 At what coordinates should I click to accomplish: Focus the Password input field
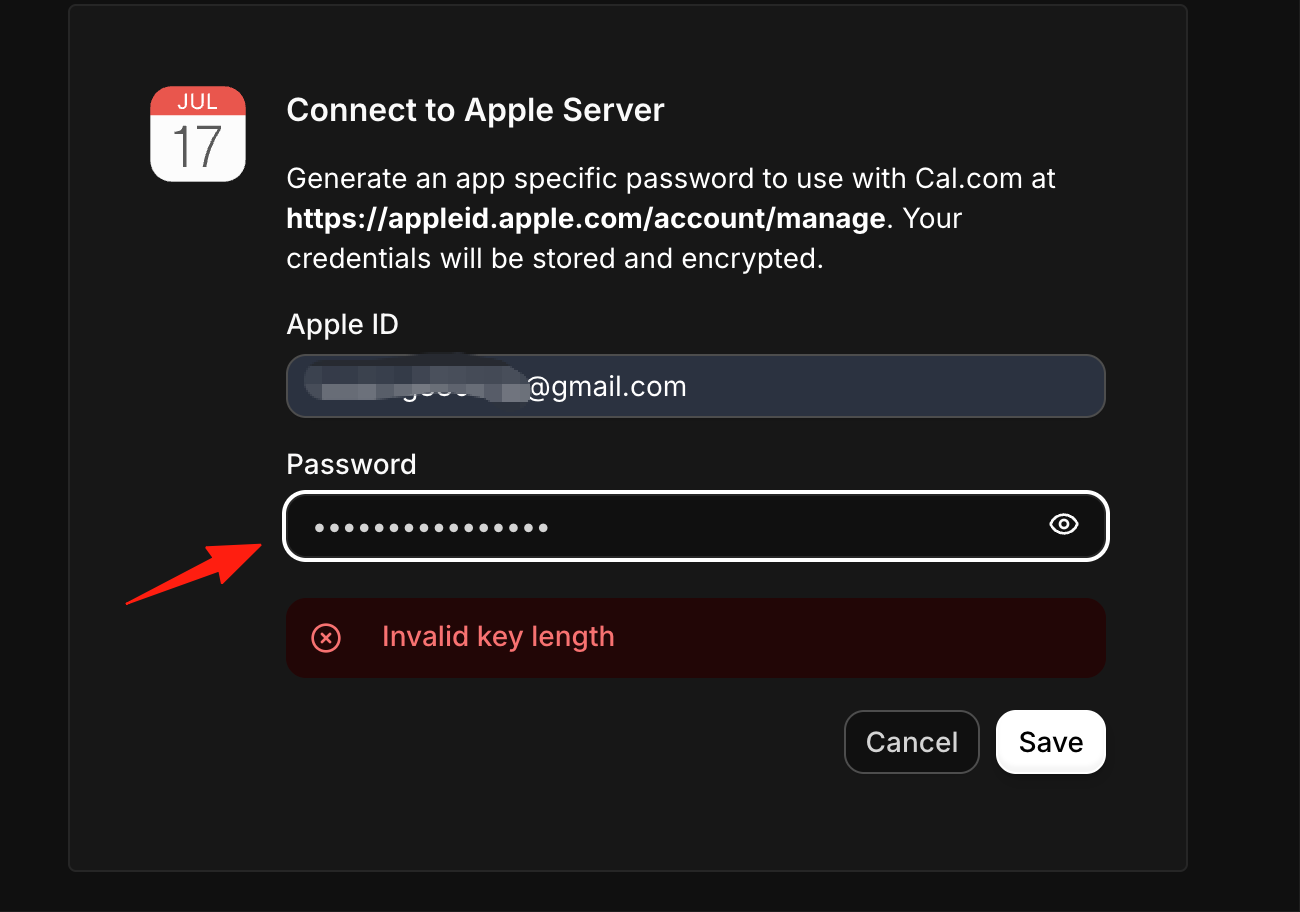coord(696,526)
